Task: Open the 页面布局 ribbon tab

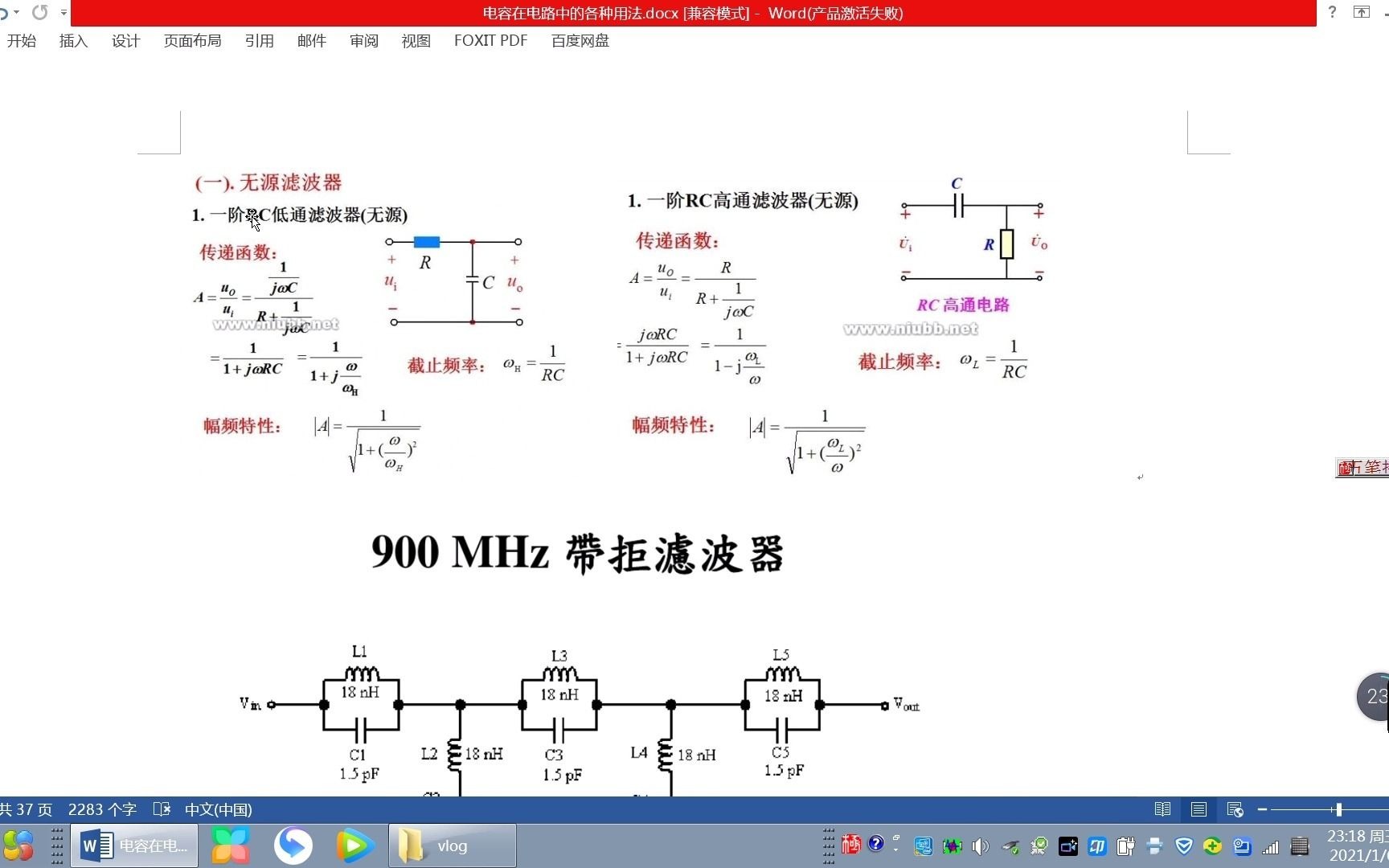Action: [193, 41]
